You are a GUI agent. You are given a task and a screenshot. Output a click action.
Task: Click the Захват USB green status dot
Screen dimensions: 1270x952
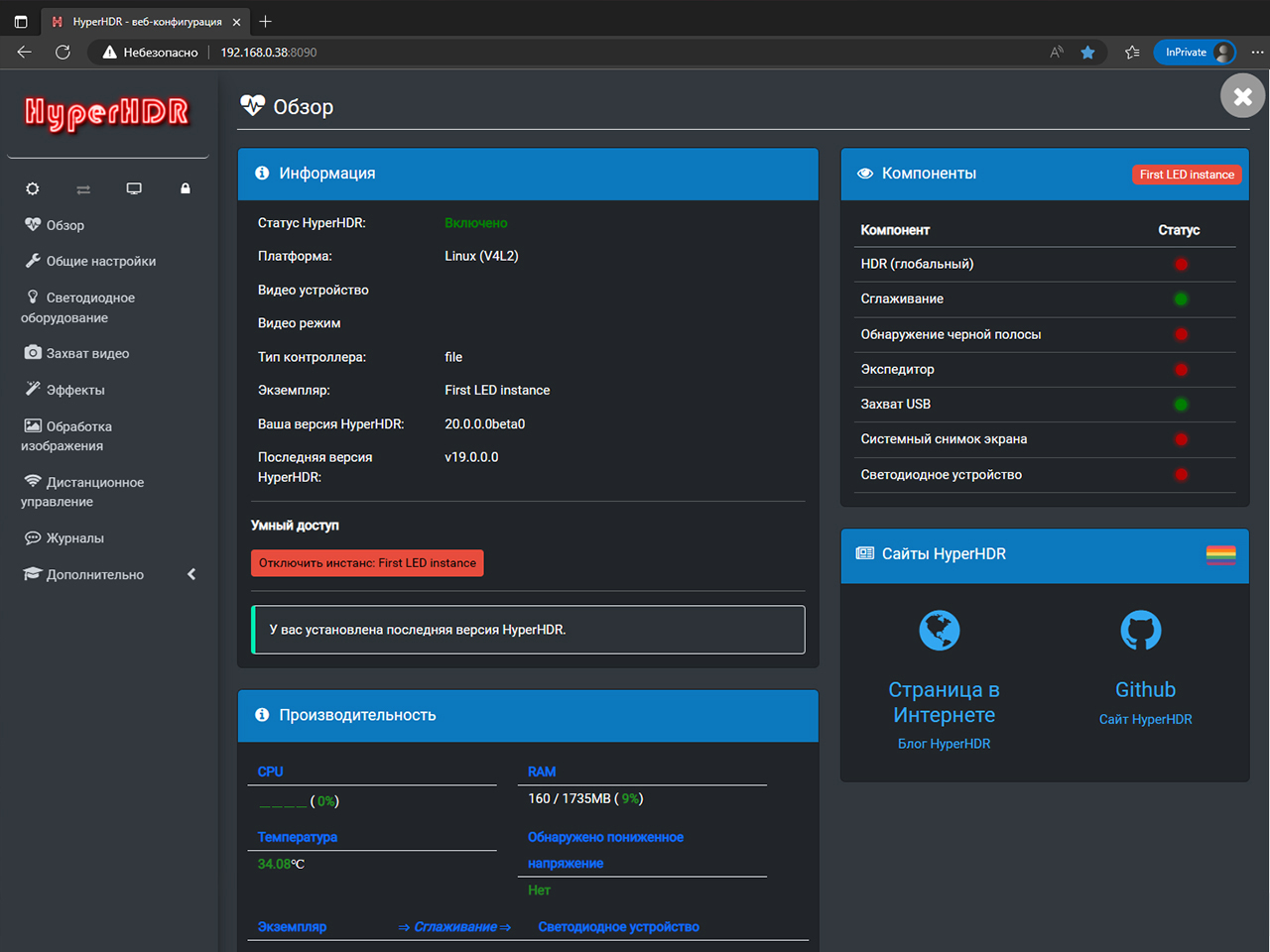pyautogui.click(x=1181, y=404)
